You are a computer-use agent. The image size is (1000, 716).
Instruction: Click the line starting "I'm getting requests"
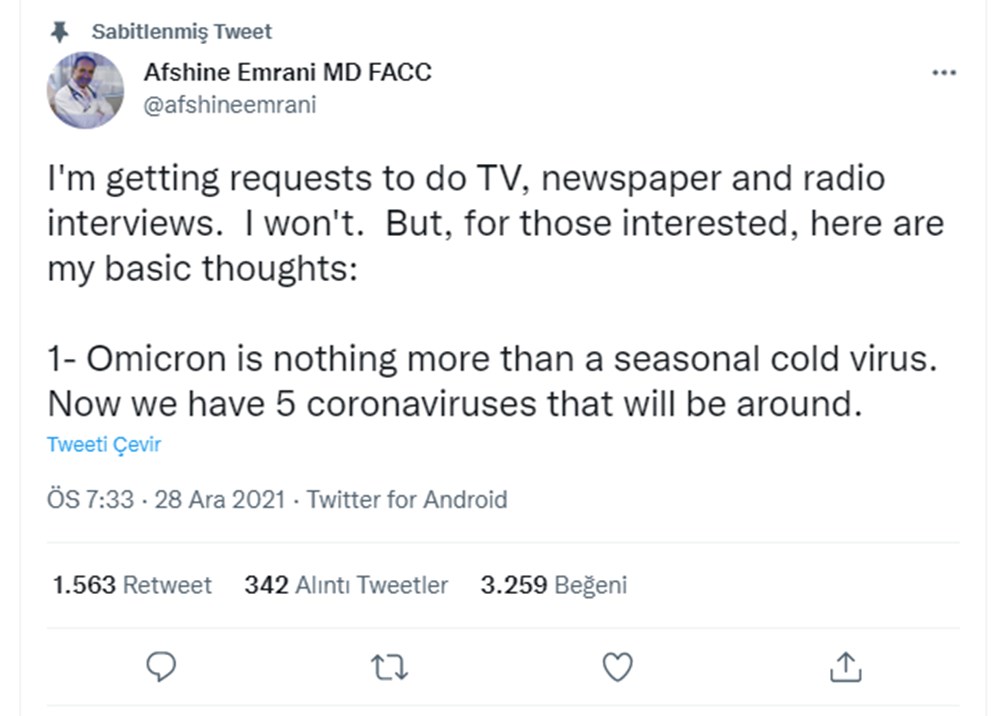466,179
